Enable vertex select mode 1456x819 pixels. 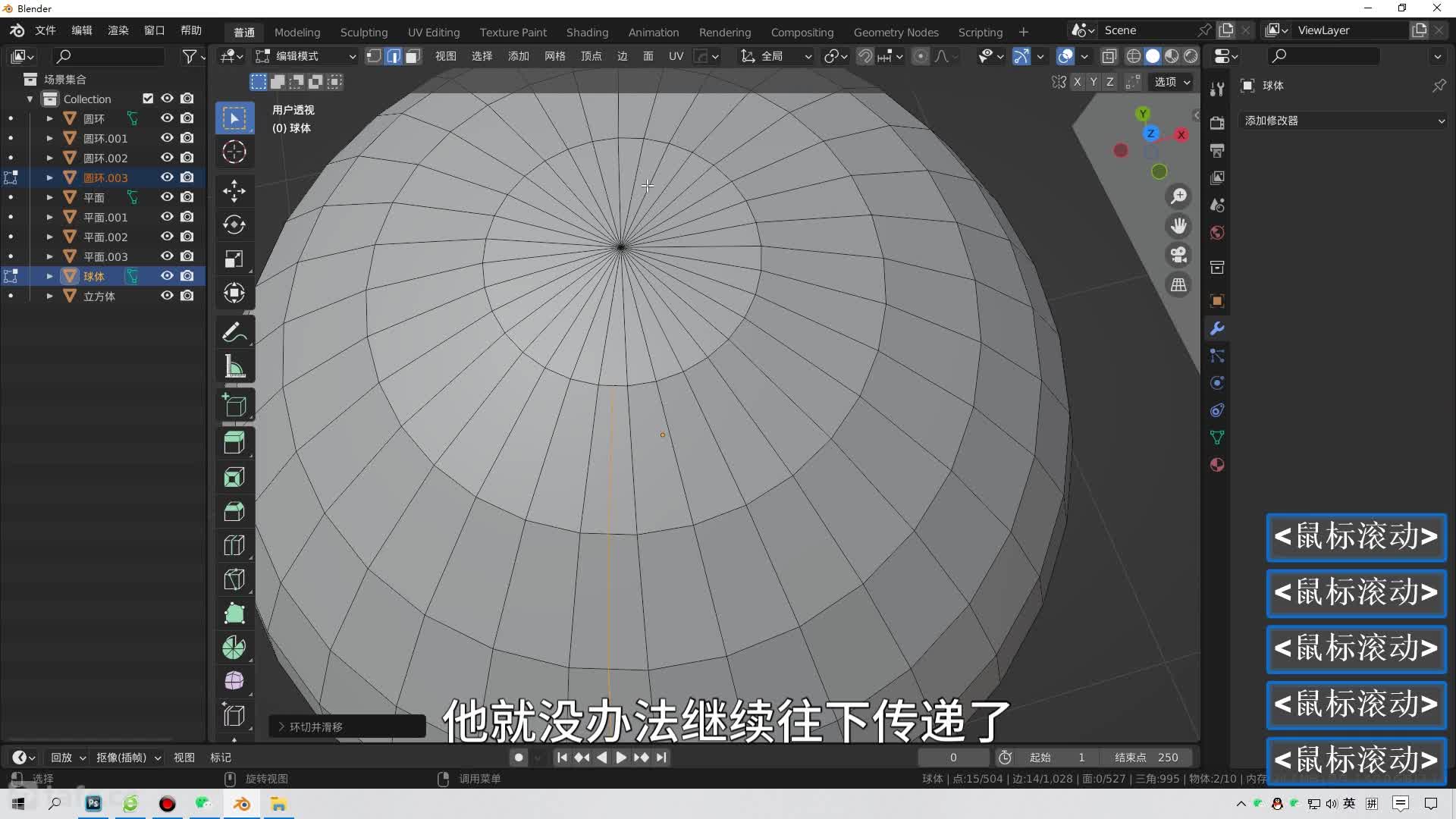pos(374,56)
